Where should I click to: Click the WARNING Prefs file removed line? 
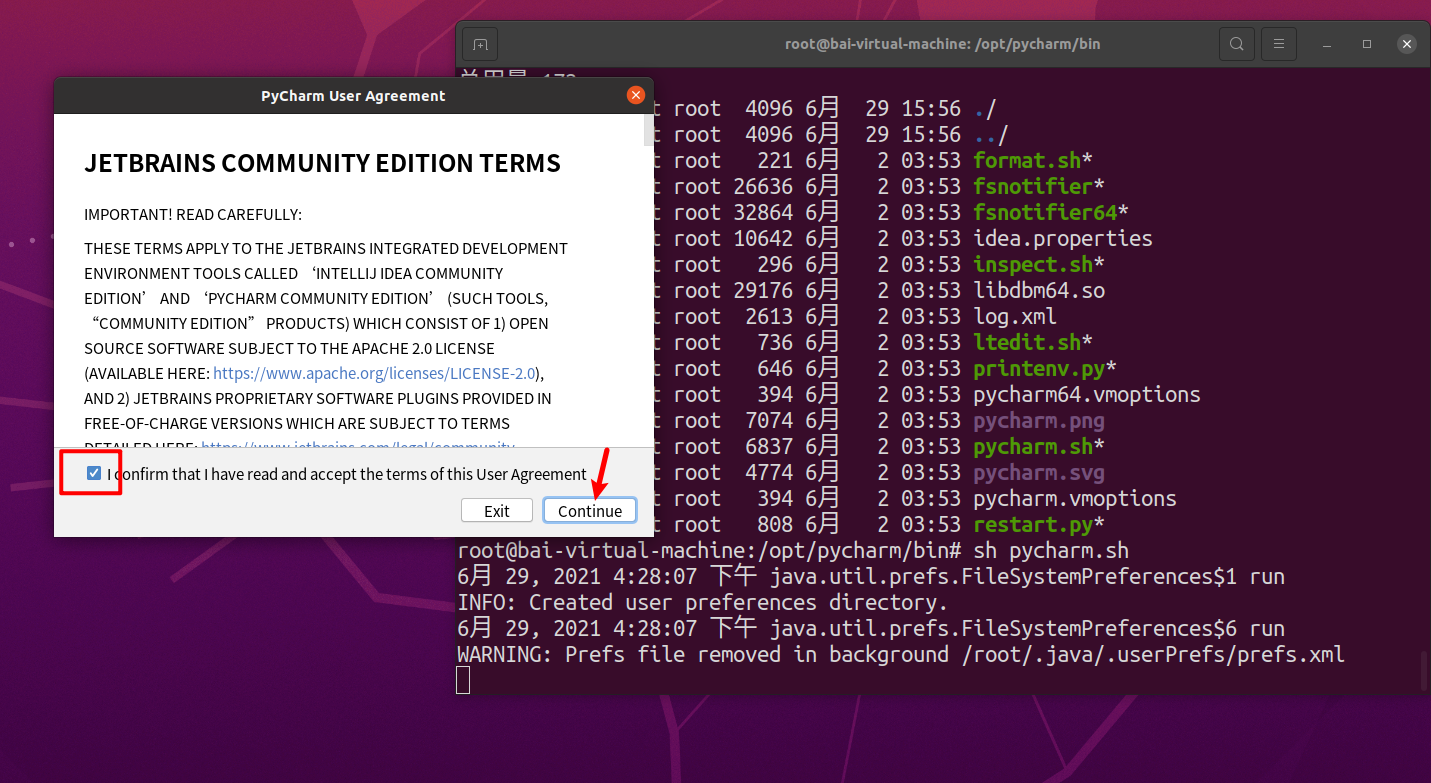coord(901,654)
